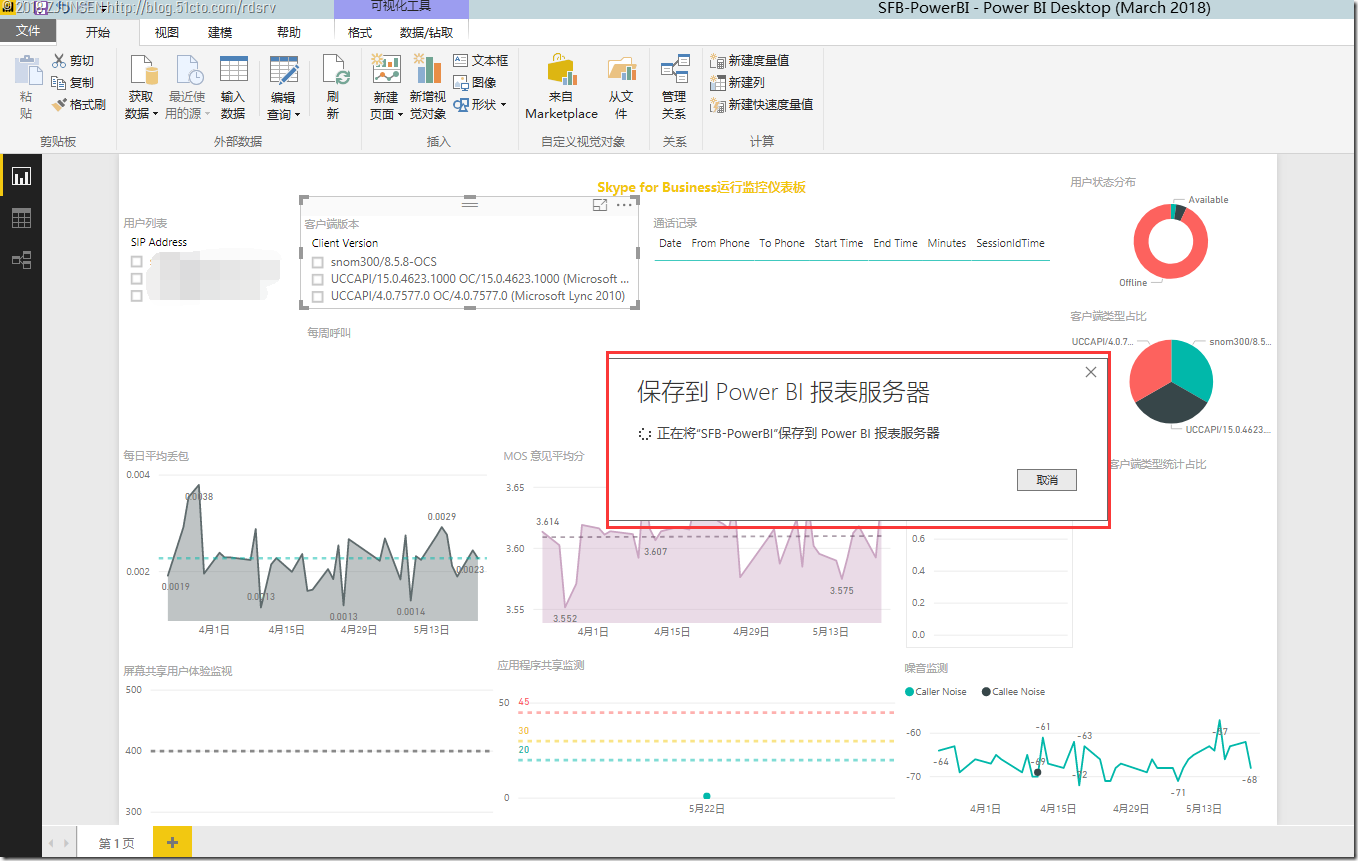Click Focus mode icon on client version visual
The image size is (1358, 861).
pyautogui.click(x=600, y=205)
